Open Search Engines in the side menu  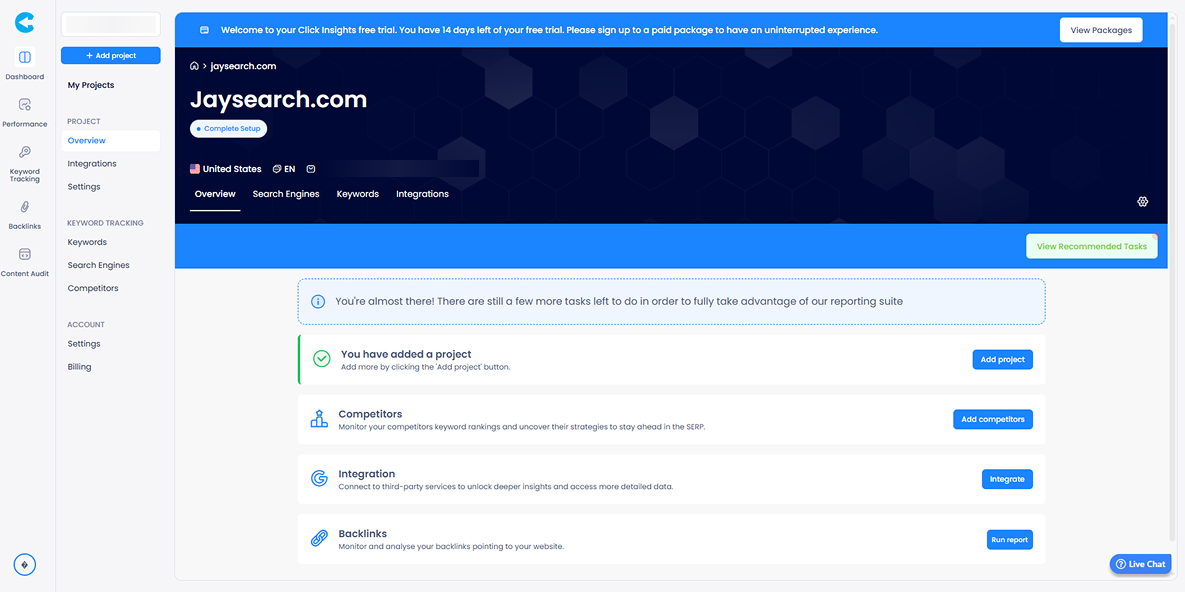(x=98, y=265)
